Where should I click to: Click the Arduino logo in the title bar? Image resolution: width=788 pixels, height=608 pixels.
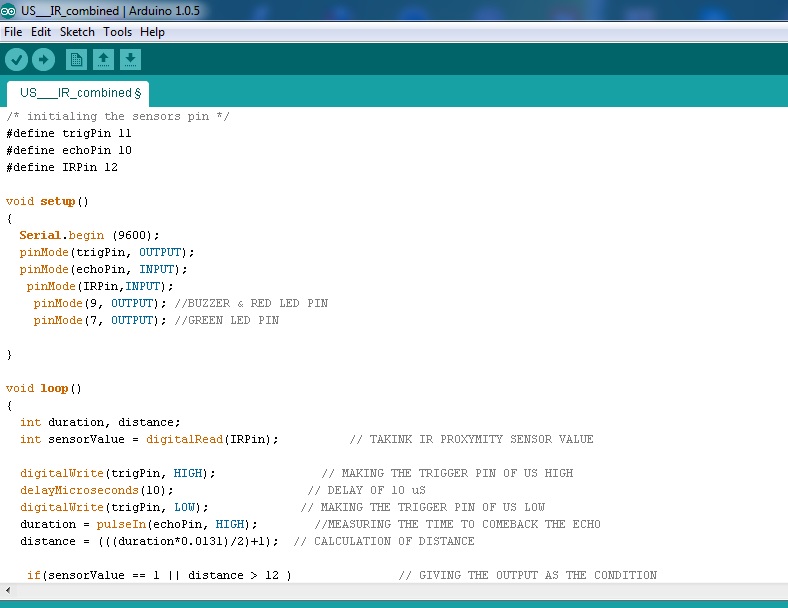pos(9,10)
